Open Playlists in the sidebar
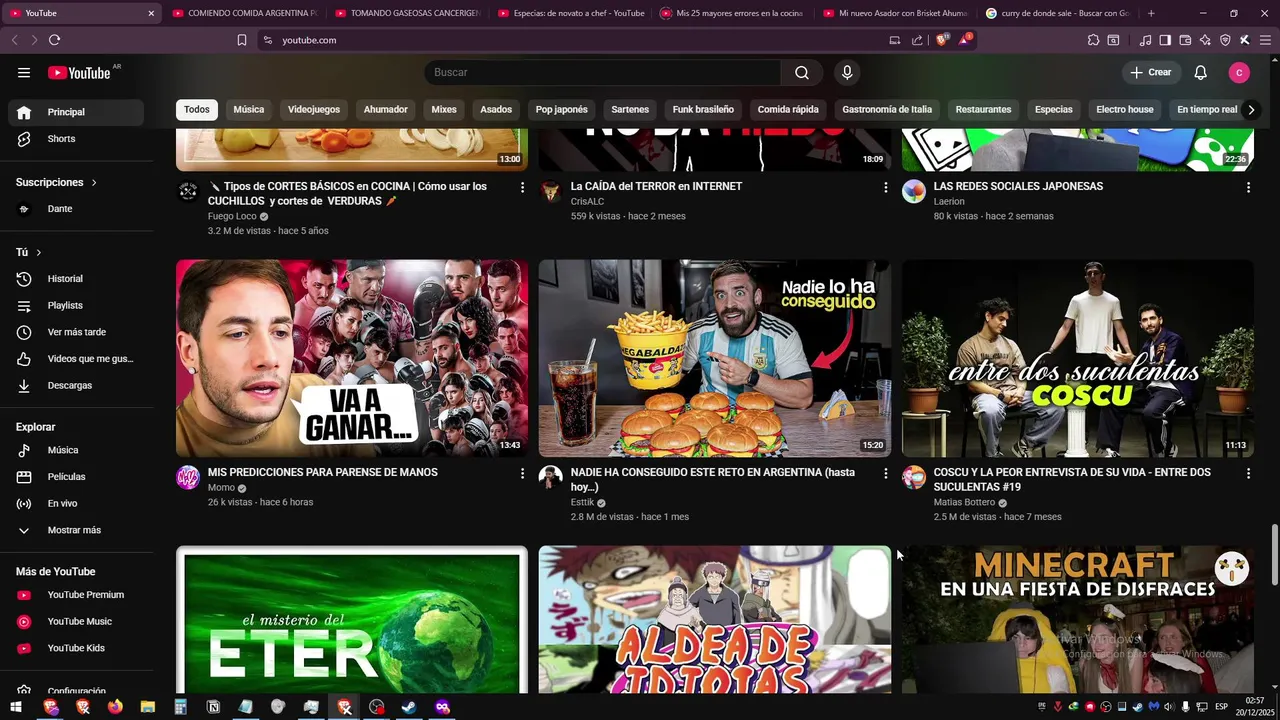Screen dimensions: 1280x720 click(x=76, y=305)
